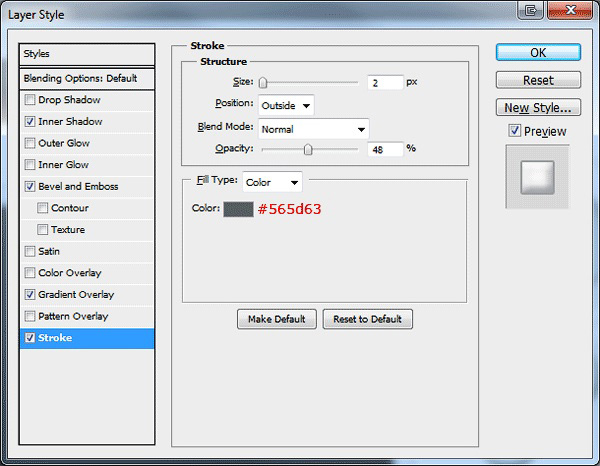The height and width of the screenshot is (466, 600).
Task: Toggle the Preview checkbox
Action: pos(515,131)
